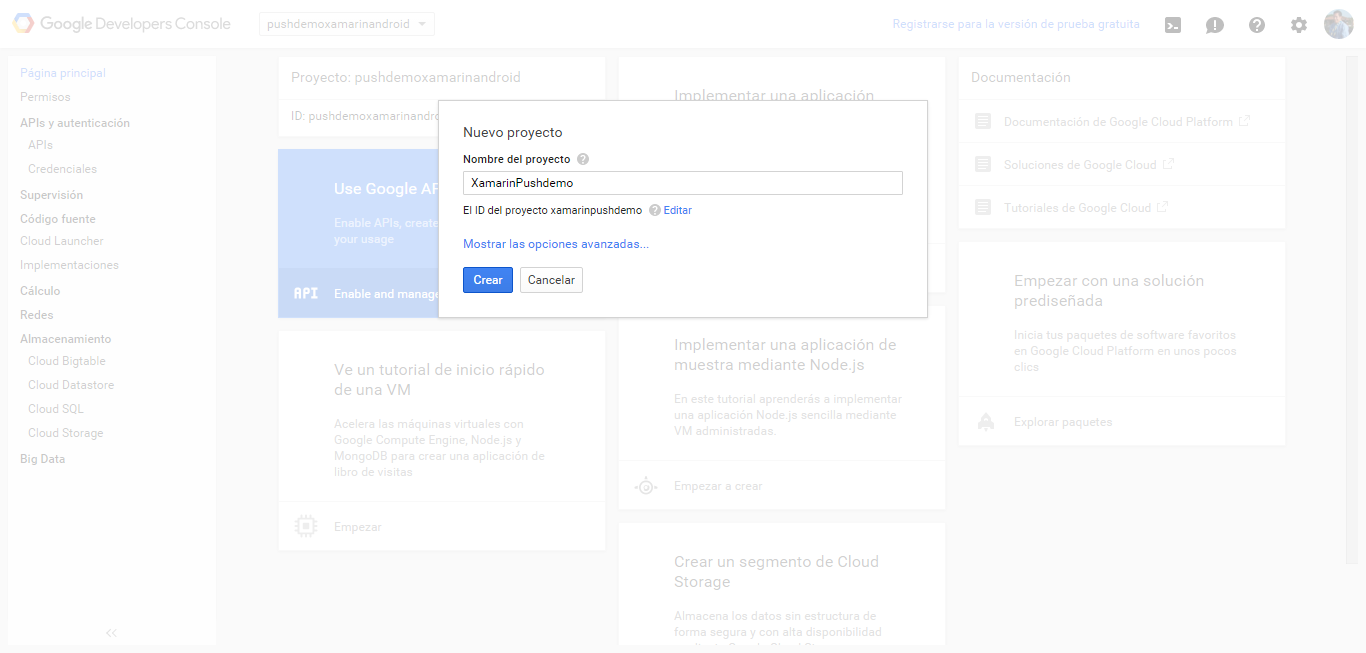Click the feedback notification icon
The width and height of the screenshot is (1366, 653).
pyautogui.click(x=1215, y=25)
